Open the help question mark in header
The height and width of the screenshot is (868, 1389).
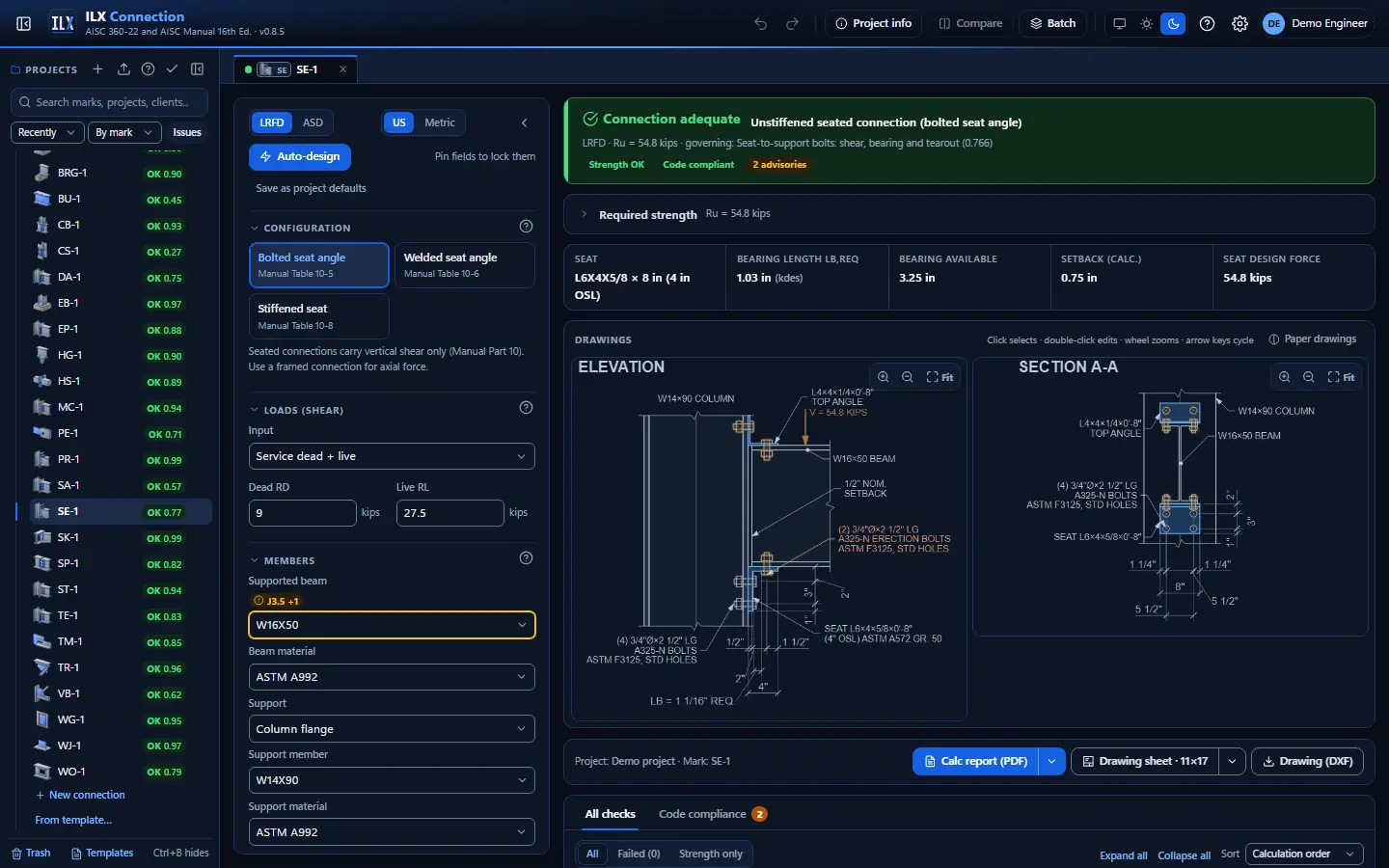(1207, 23)
